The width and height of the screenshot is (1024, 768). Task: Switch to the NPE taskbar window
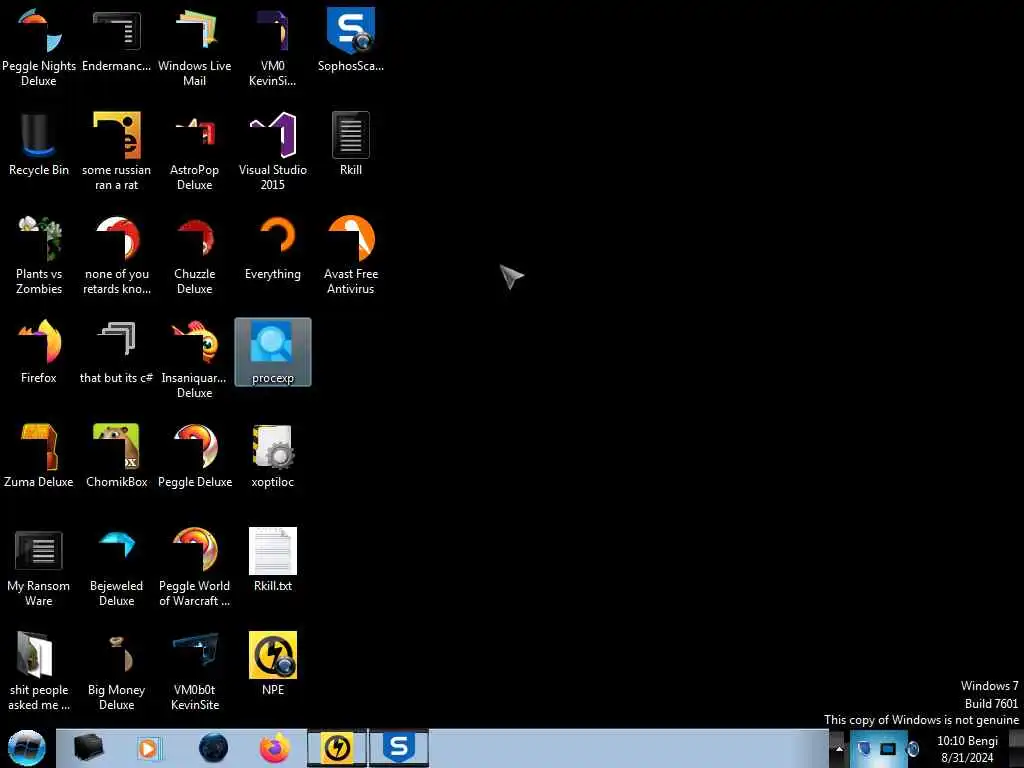(x=337, y=748)
